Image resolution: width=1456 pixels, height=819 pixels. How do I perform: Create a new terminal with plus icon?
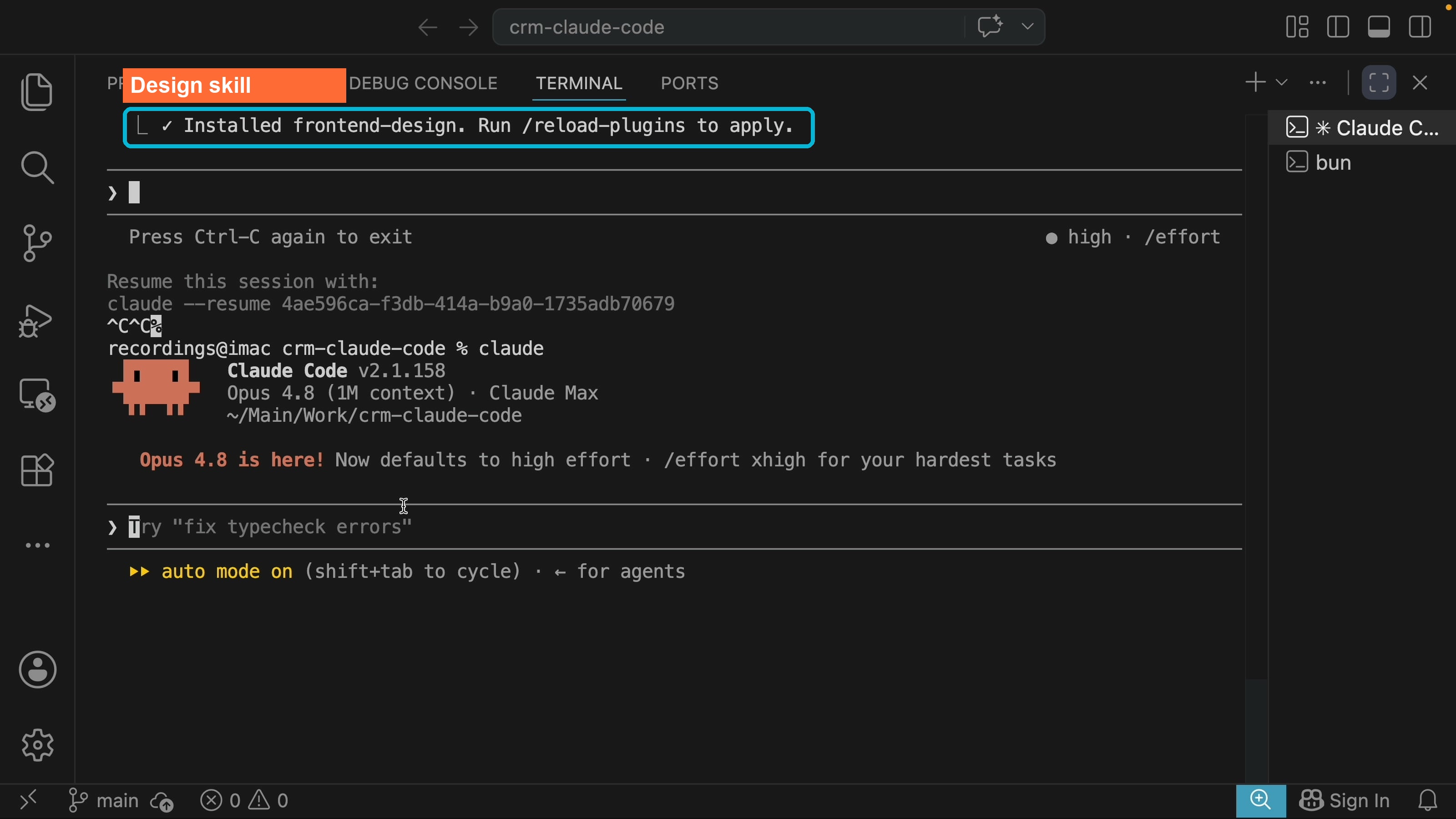click(1255, 82)
